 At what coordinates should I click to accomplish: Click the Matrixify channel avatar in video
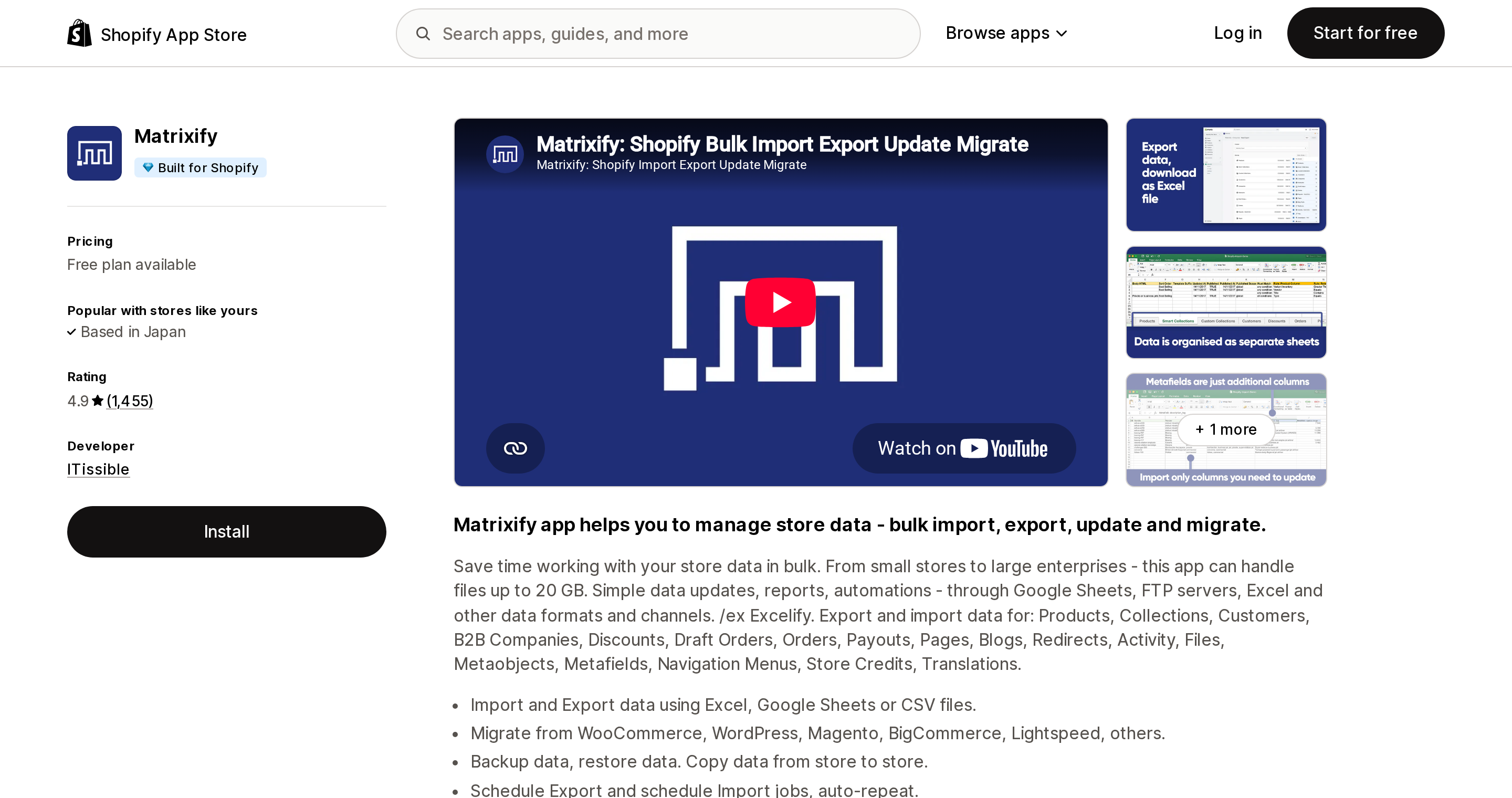click(505, 154)
